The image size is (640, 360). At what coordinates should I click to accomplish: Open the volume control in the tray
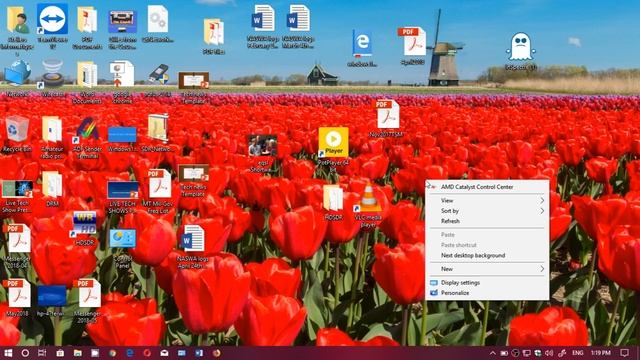tap(549, 353)
